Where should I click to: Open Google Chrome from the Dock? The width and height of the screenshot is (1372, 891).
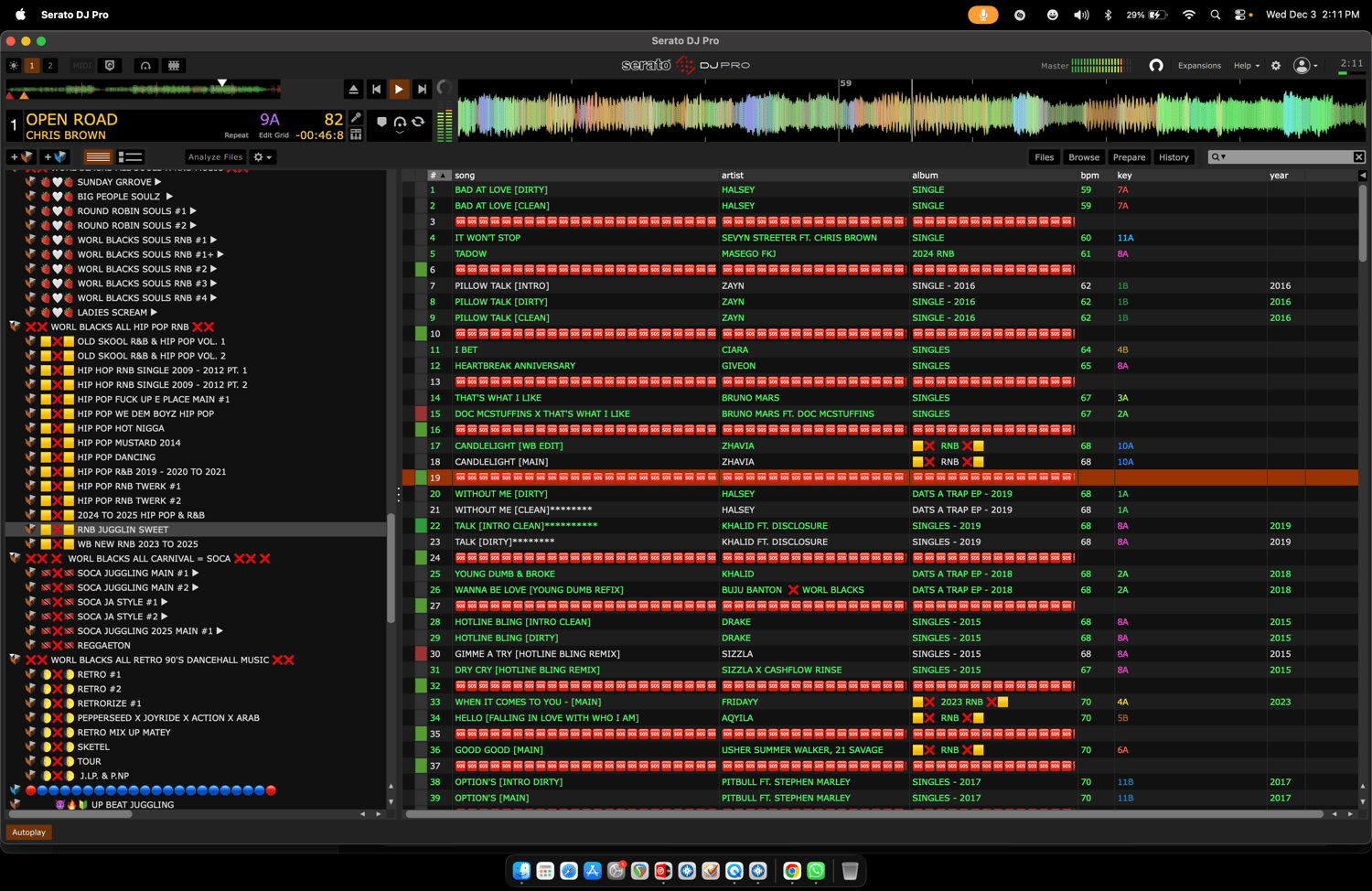click(x=792, y=871)
